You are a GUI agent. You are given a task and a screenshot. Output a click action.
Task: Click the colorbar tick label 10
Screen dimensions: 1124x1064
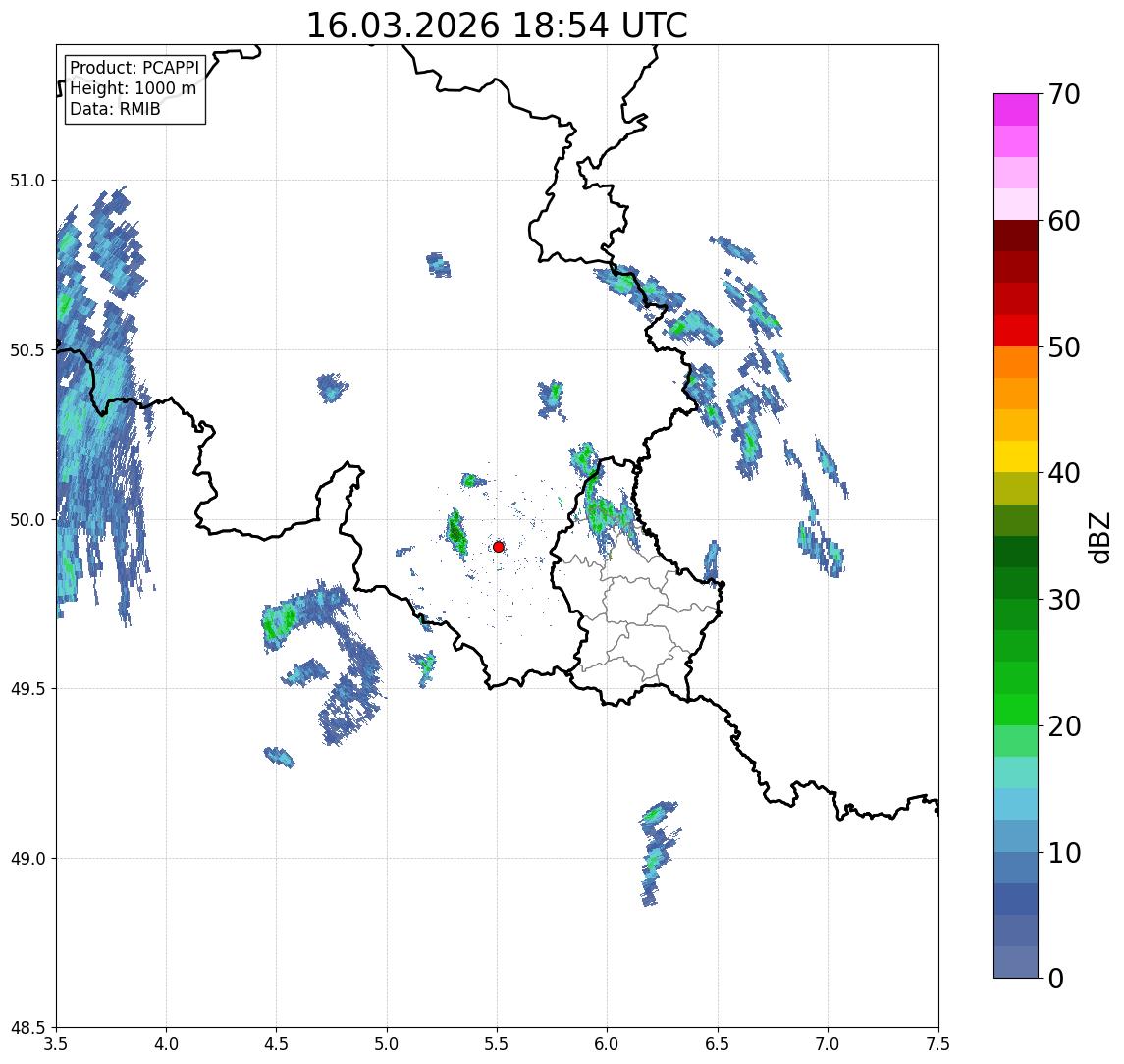[x=1064, y=853]
